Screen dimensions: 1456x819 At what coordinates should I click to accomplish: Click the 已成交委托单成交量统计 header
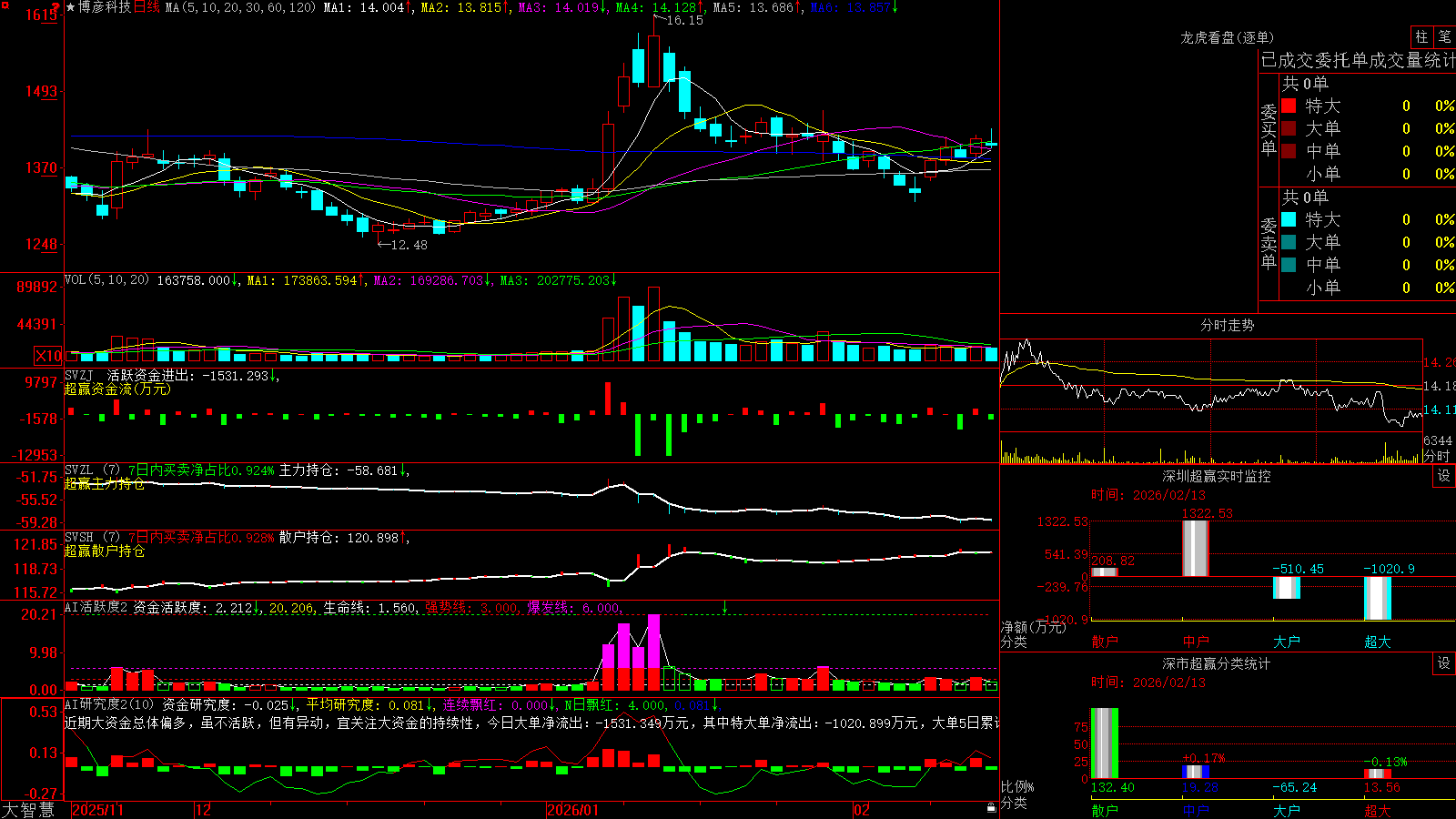coord(1358,60)
